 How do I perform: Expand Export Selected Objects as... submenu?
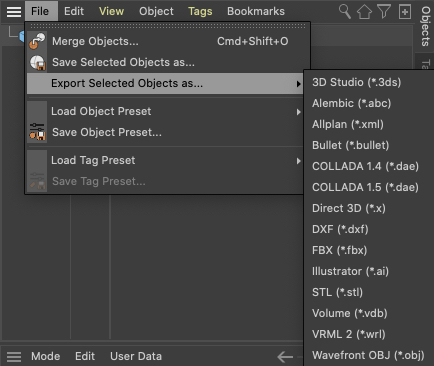coord(165,83)
